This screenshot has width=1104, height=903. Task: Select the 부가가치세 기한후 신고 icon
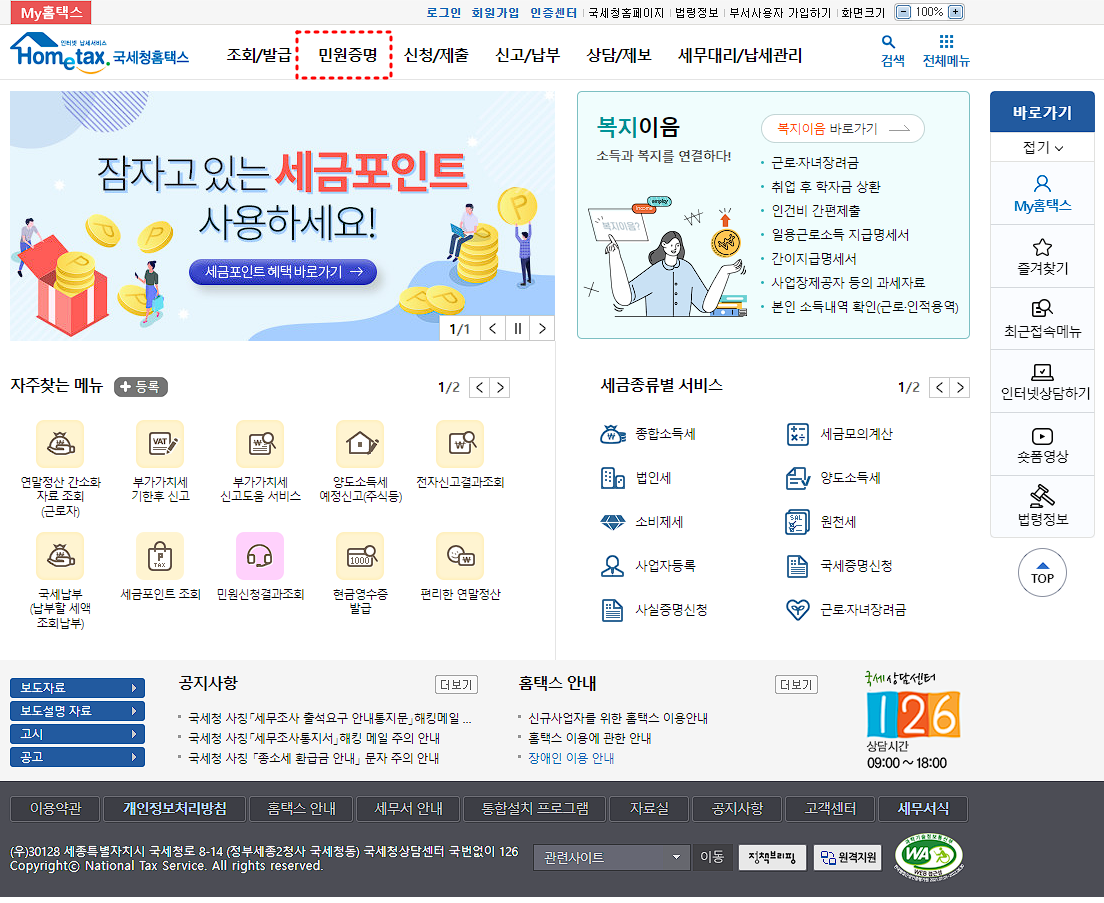160,441
